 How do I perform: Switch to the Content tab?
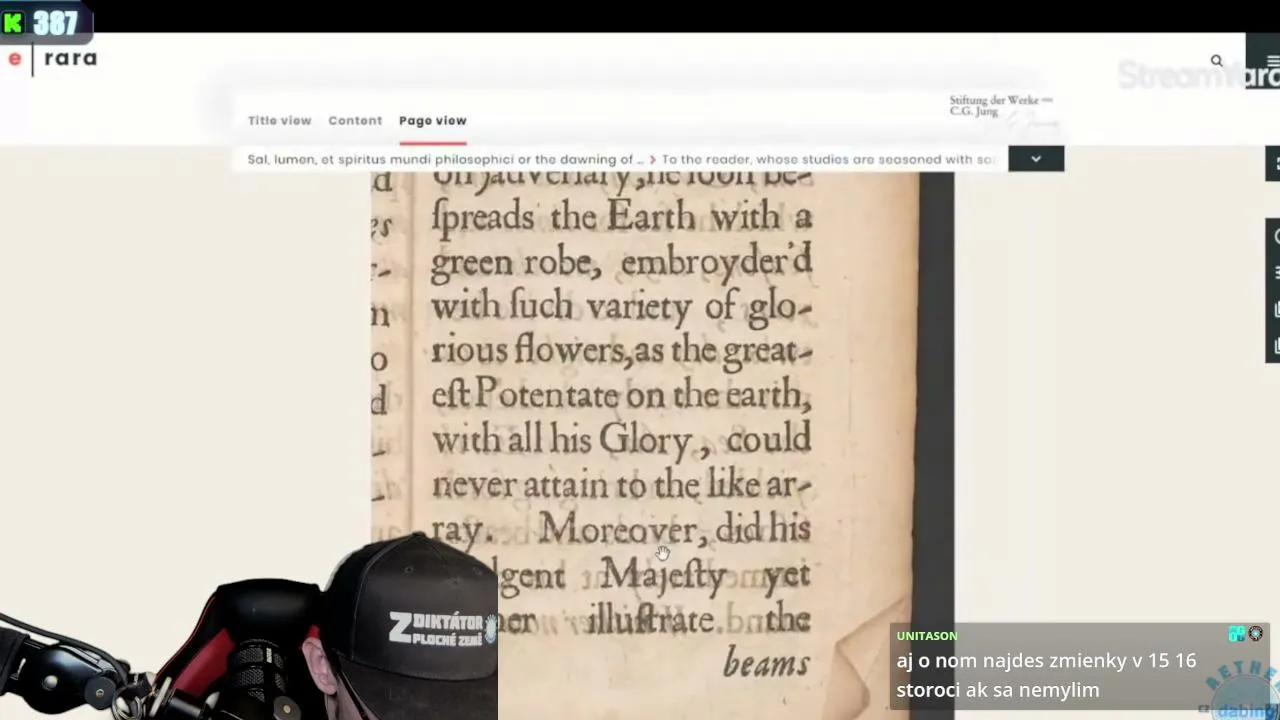coord(355,120)
